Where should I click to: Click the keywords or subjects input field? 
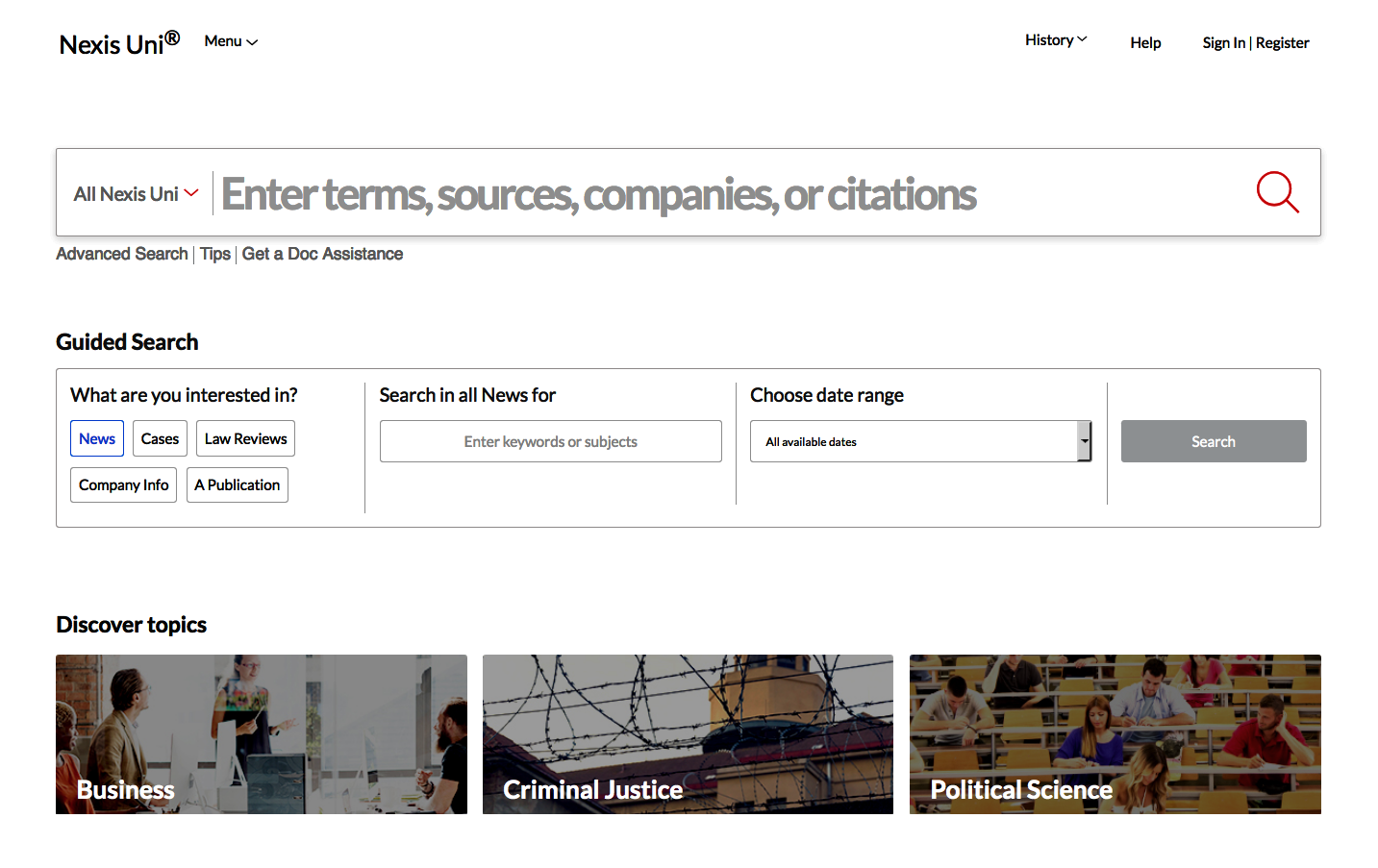551,441
